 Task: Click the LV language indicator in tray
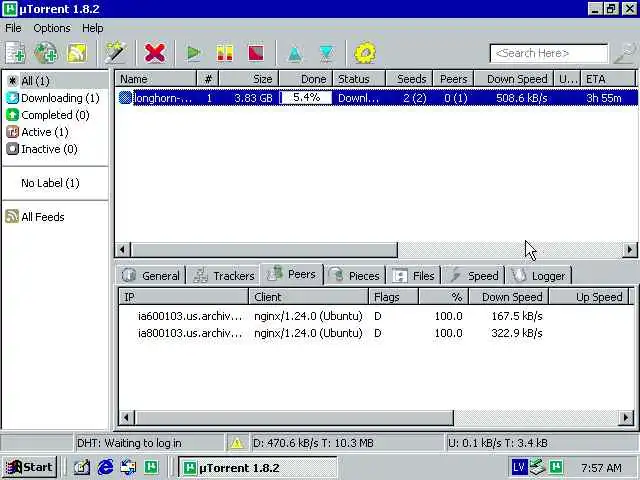click(519, 467)
